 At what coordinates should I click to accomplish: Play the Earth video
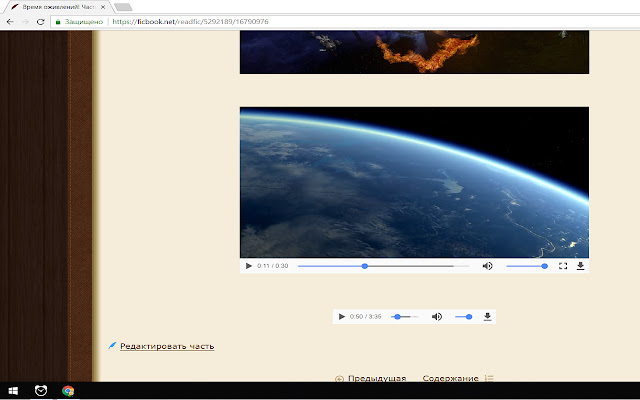click(x=249, y=266)
